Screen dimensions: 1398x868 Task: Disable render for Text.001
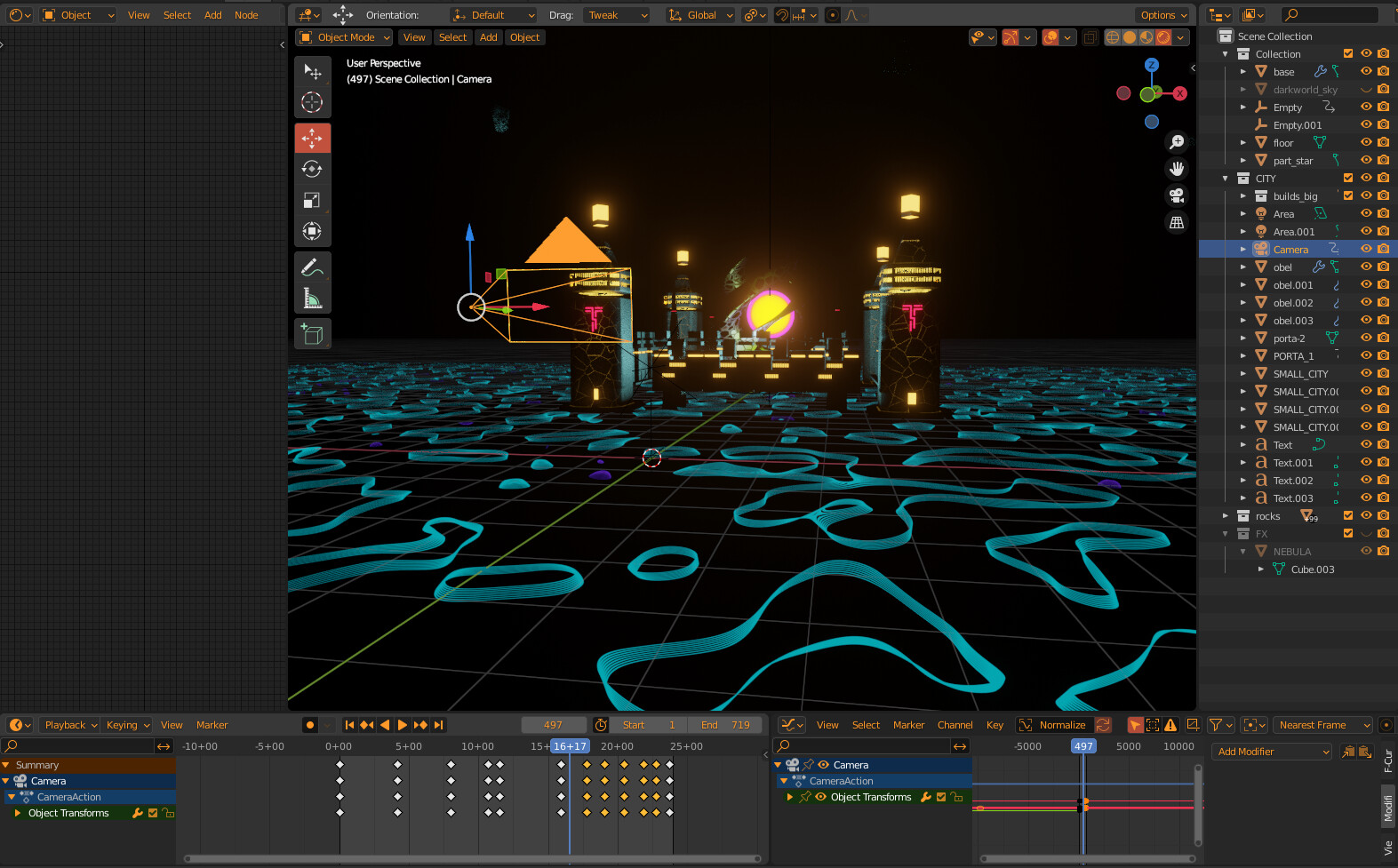pyautogui.click(x=1384, y=462)
